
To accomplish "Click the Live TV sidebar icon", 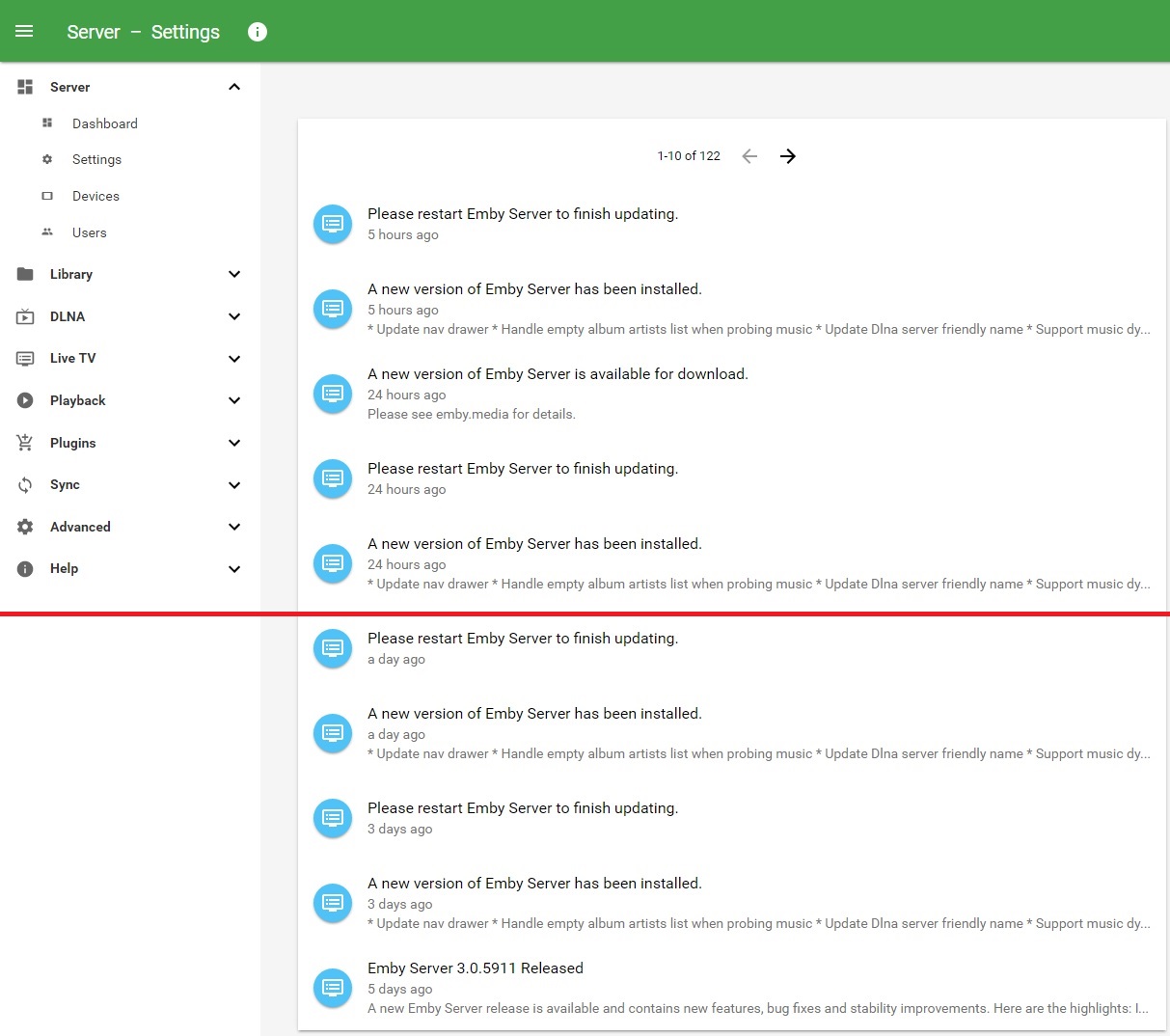I will pos(25,359).
